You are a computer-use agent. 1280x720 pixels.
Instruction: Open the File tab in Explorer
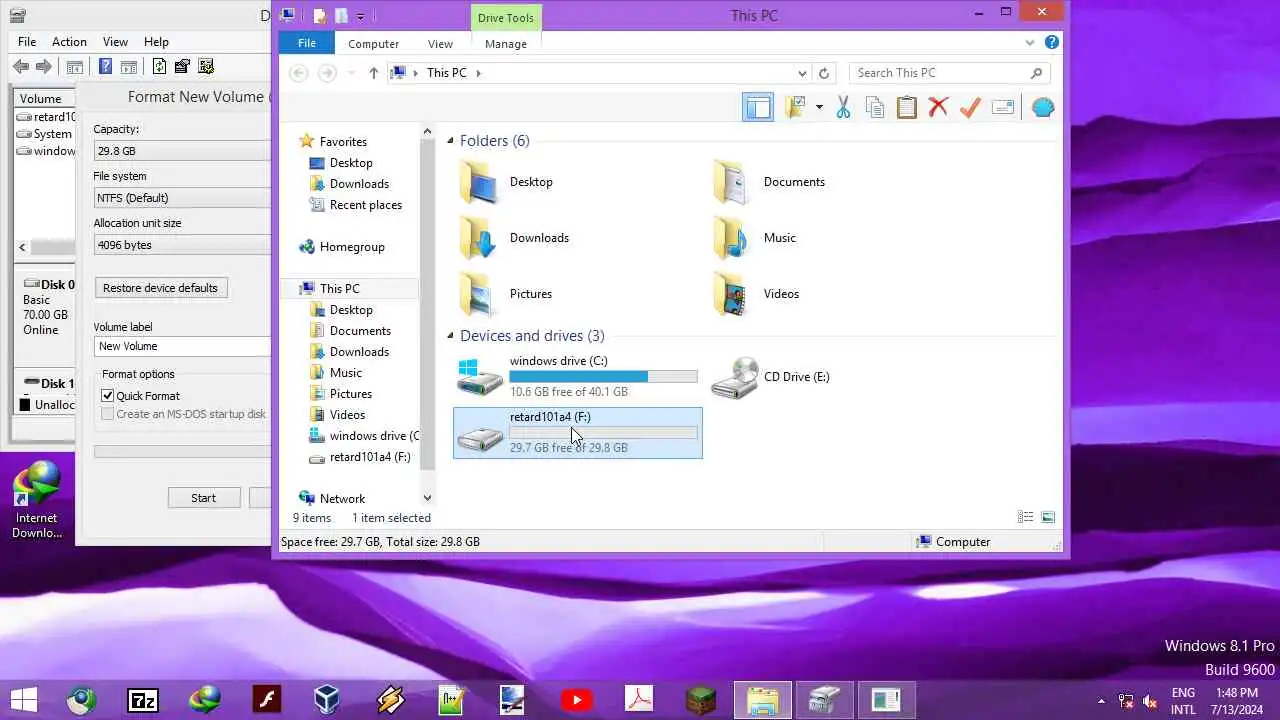tap(307, 43)
